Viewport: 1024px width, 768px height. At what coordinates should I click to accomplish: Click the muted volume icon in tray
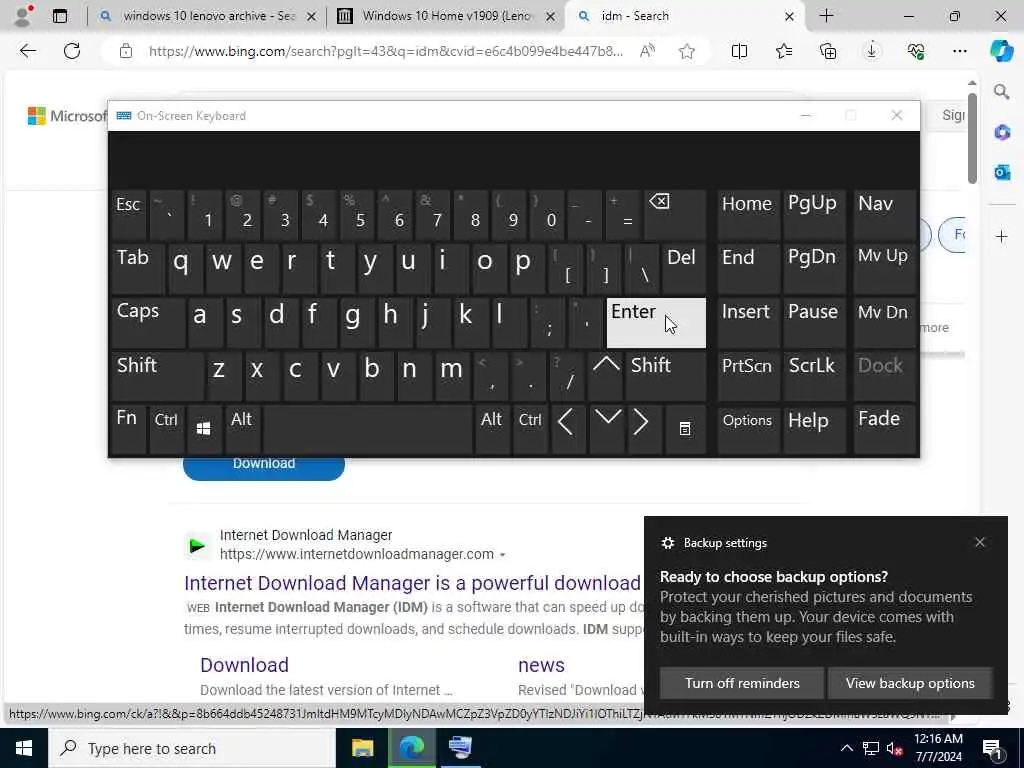[x=893, y=748]
